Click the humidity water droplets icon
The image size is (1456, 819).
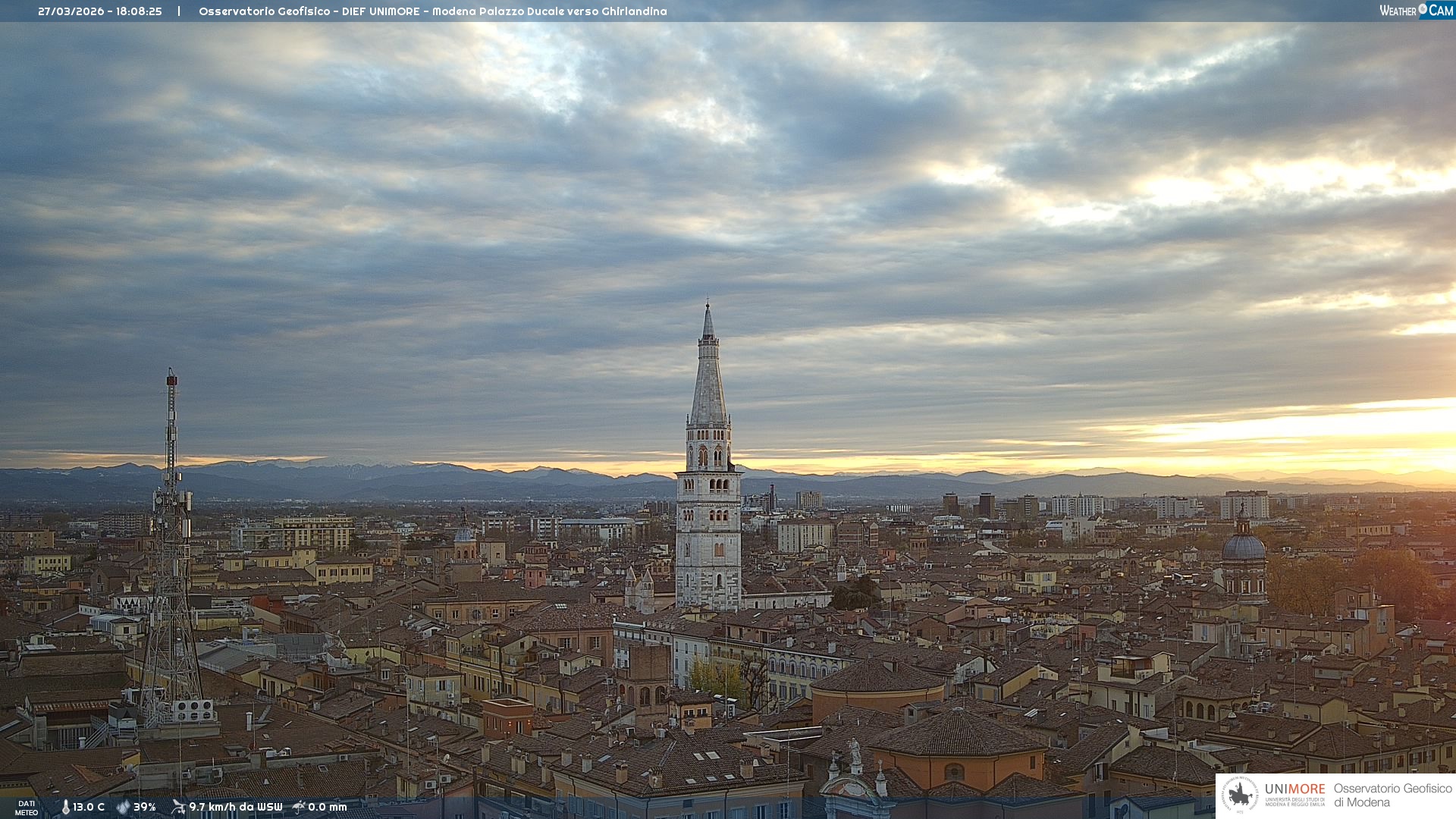pyautogui.click(x=123, y=807)
